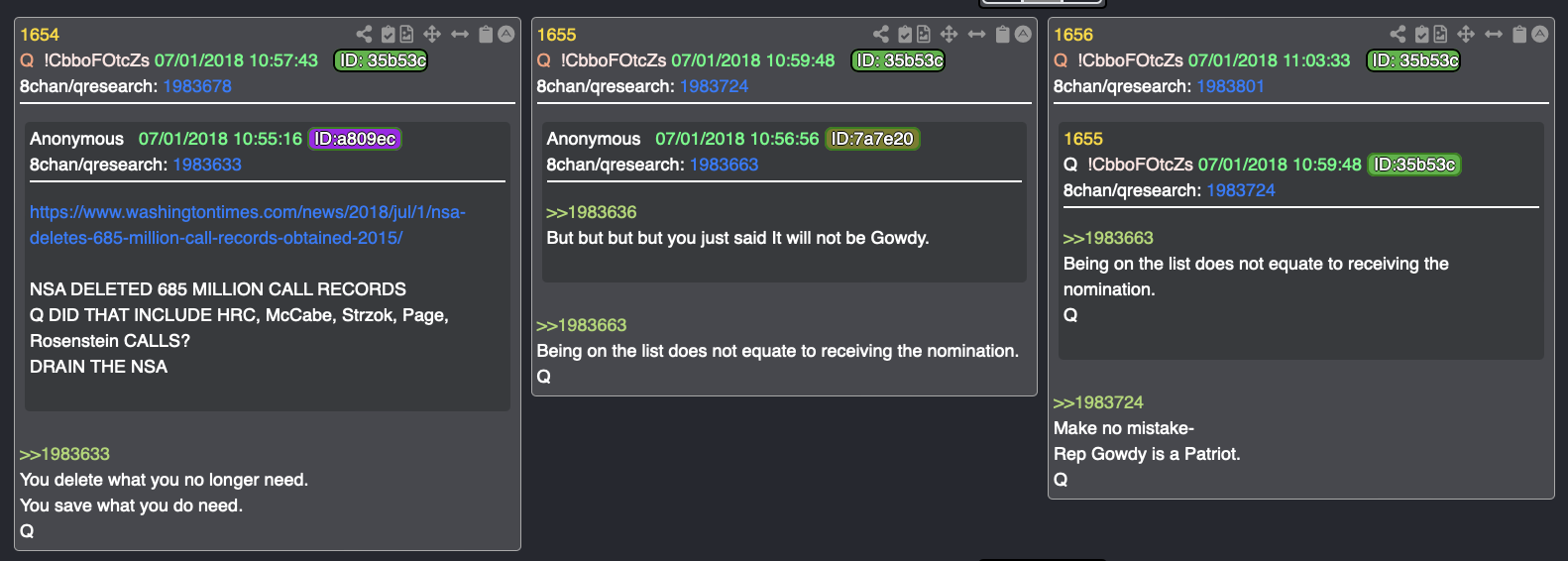Image resolution: width=1568 pixels, height=561 pixels.
Task: Jump to reference >>1983636 in Anonymous quote
Action: [592, 212]
